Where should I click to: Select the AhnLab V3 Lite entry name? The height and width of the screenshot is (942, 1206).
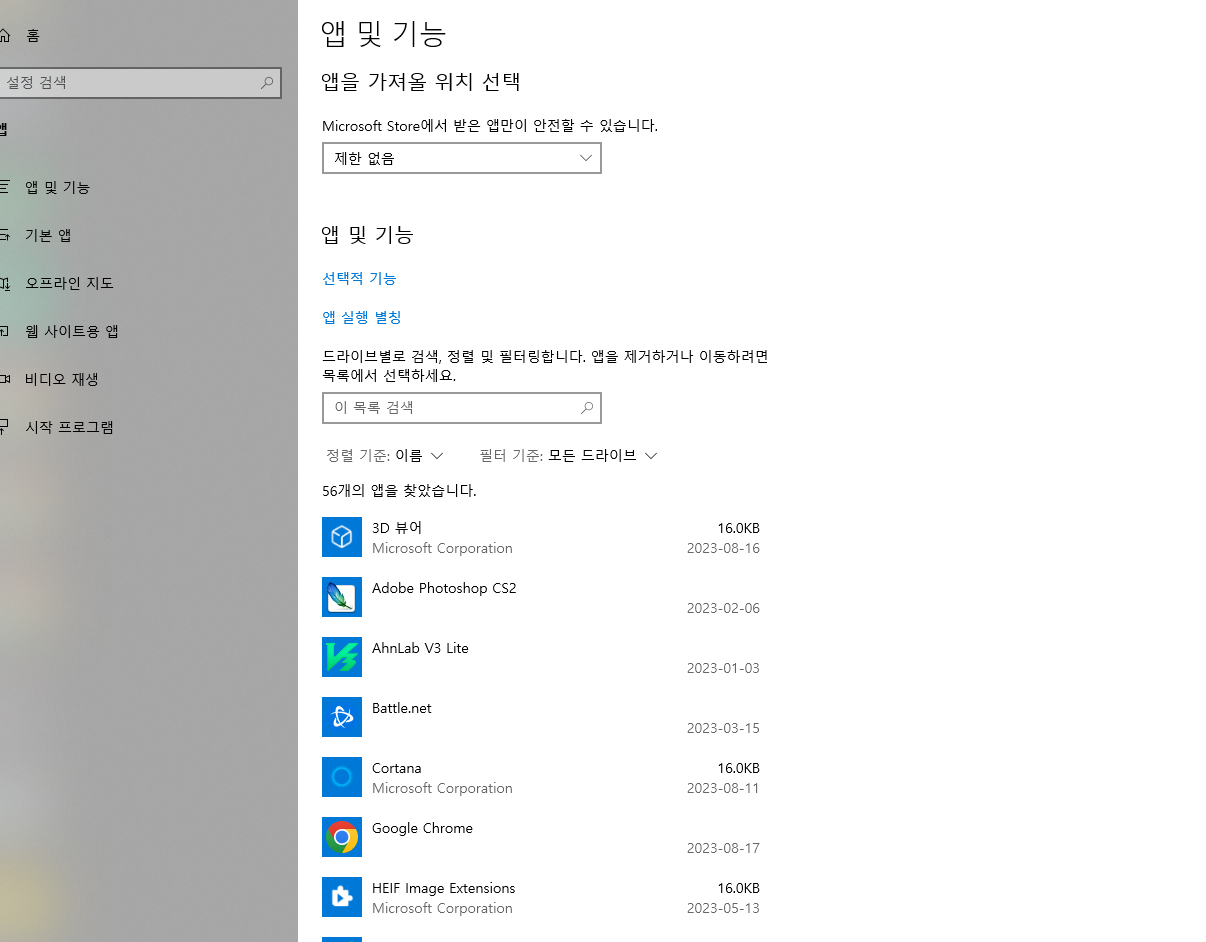coord(420,648)
